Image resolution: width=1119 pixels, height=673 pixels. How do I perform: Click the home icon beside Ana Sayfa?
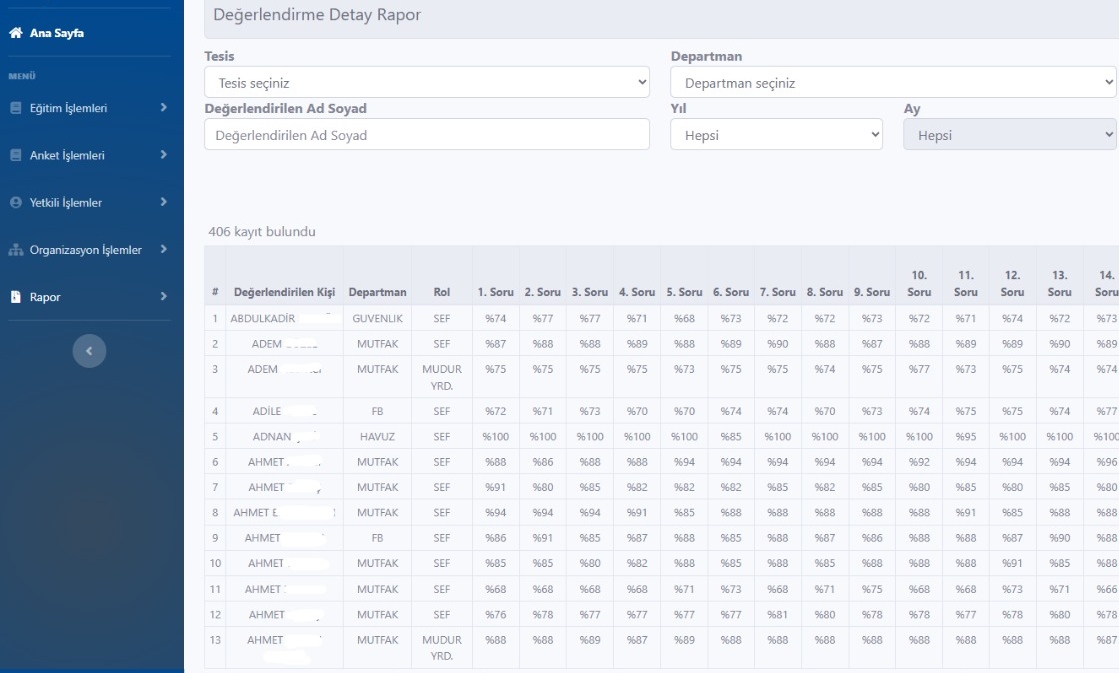(15, 33)
